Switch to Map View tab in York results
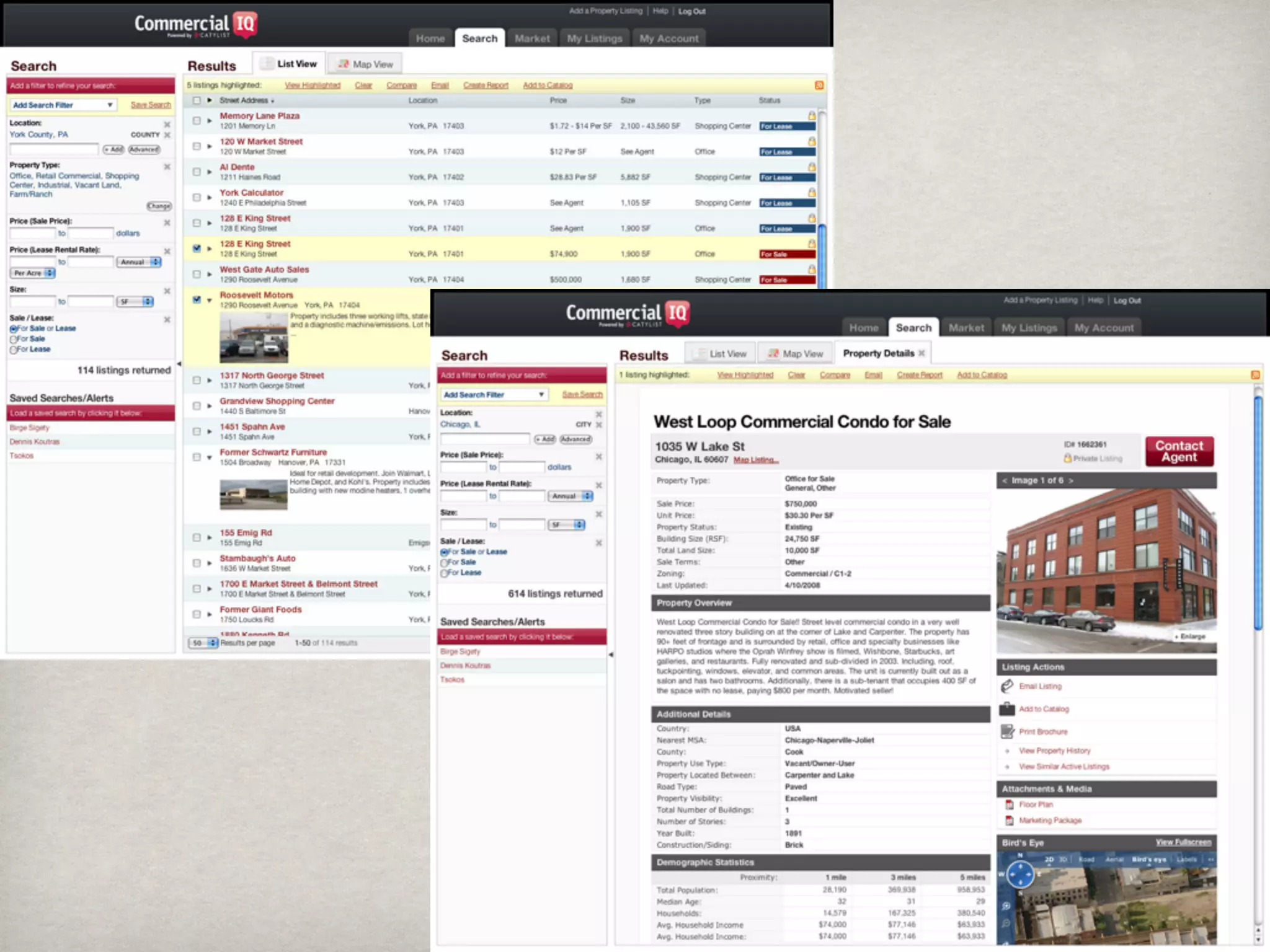The image size is (1270, 952). click(x=365, y=64)
